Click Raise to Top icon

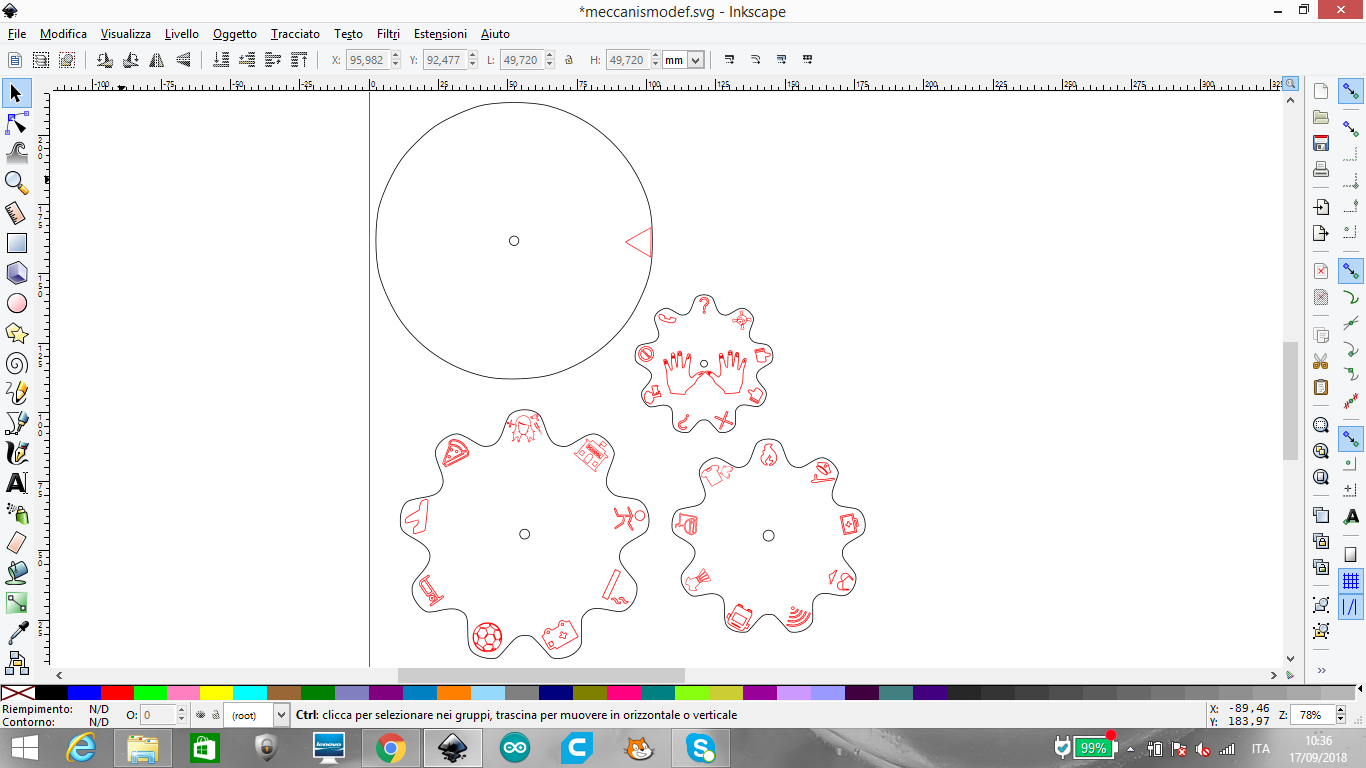[299, 60]
